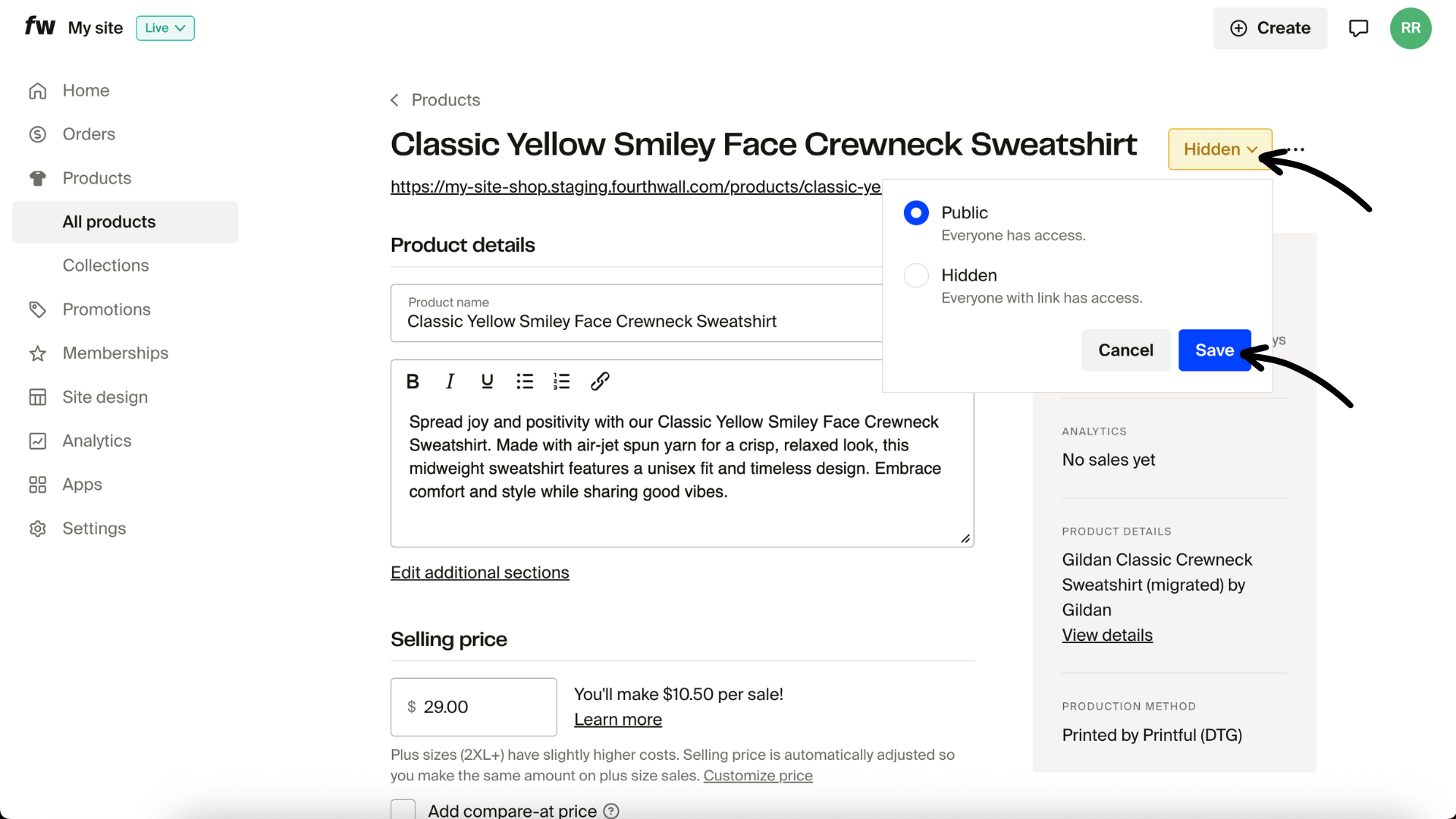Switch to All products in sidebar

[x=108, y=221]
